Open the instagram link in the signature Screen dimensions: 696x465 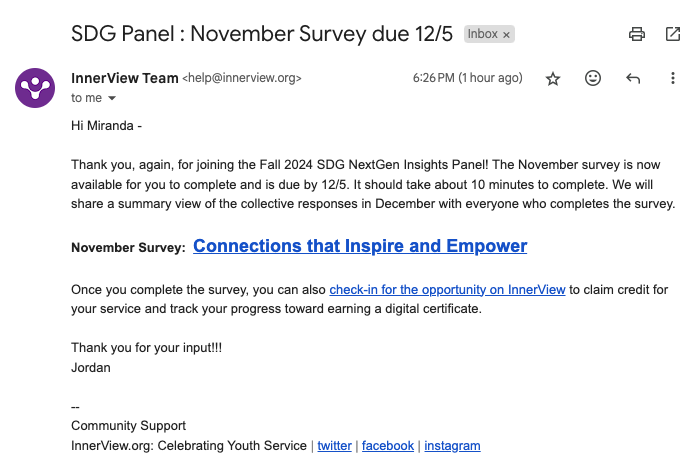click(x=452, y=446)
